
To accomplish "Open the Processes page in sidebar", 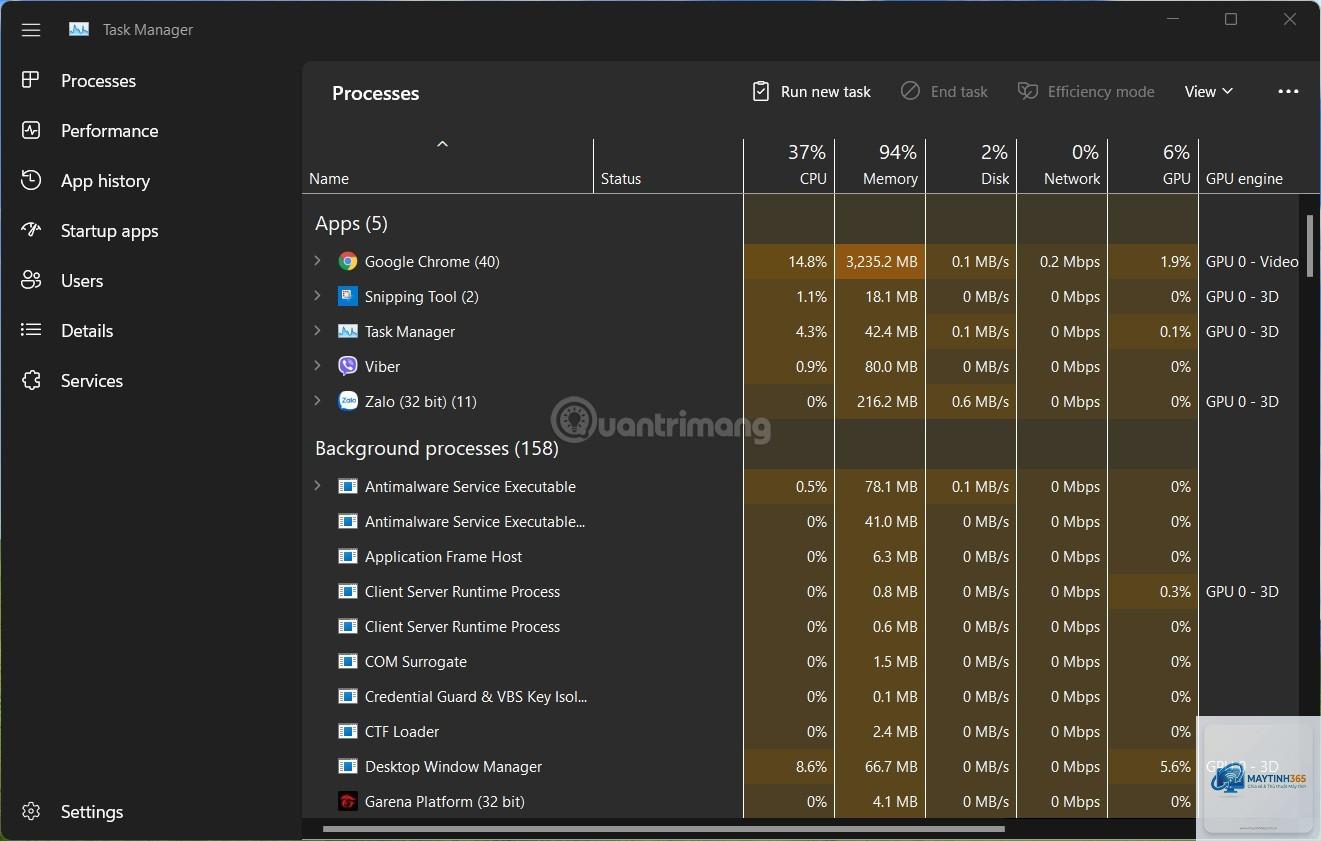I will click(98, 81).
